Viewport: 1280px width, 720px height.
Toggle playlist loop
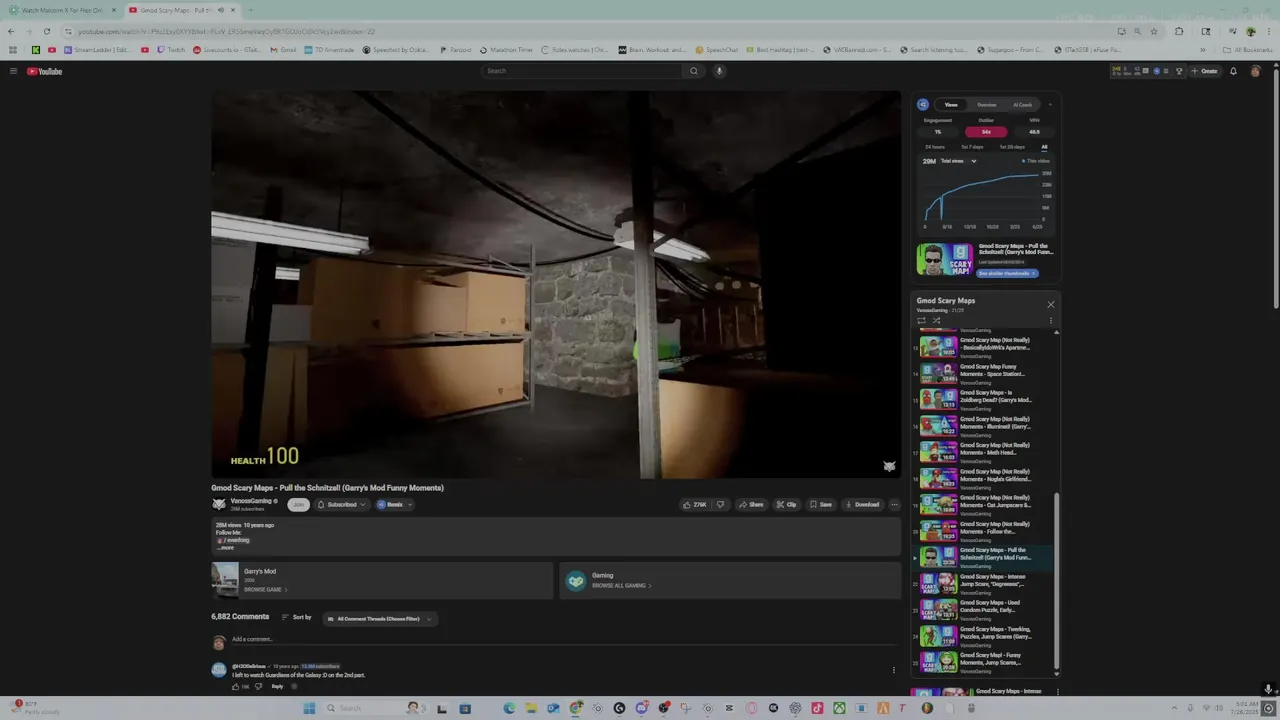point(921,321)
